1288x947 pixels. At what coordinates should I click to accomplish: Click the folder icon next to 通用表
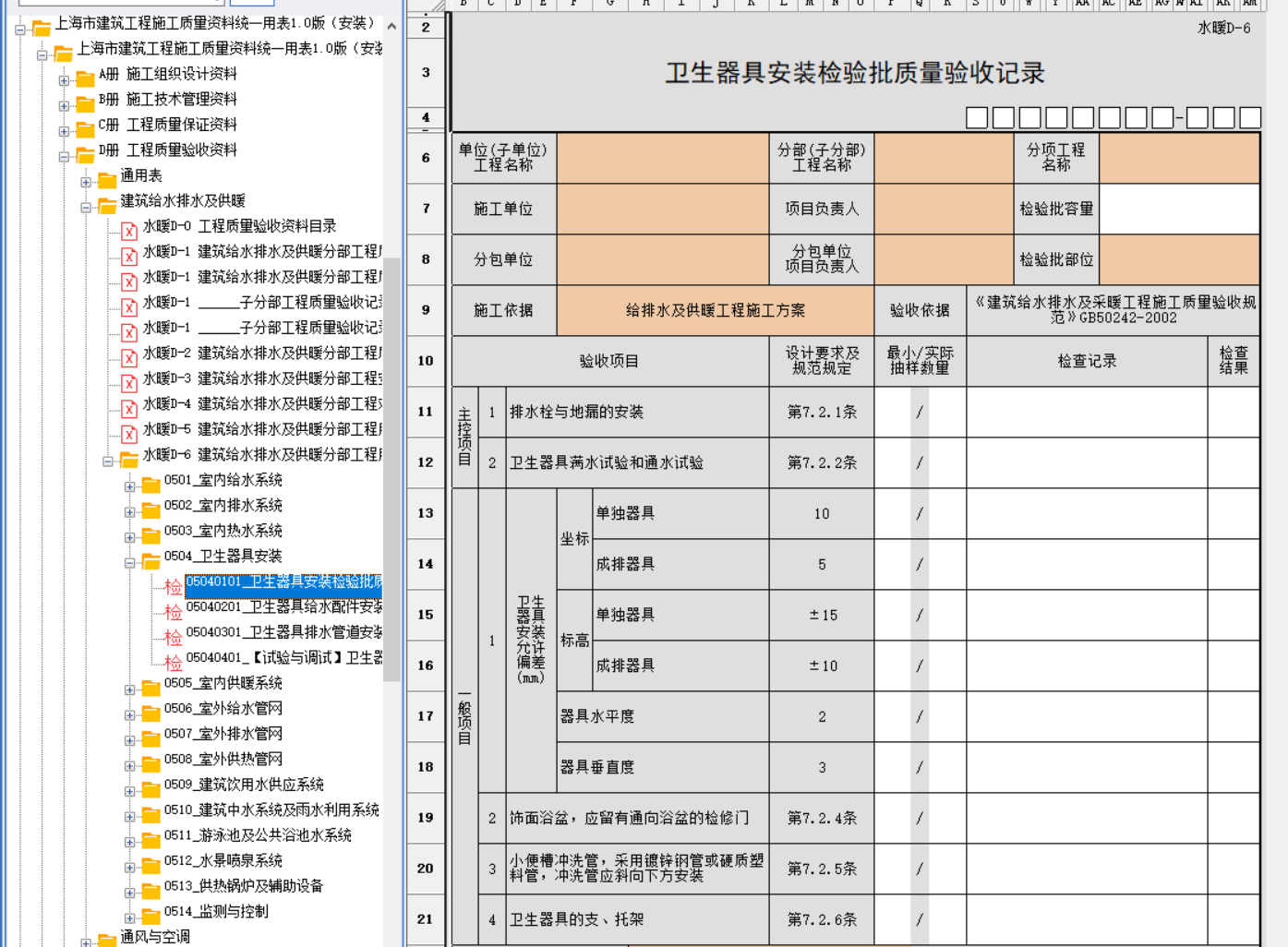point(107,179)
